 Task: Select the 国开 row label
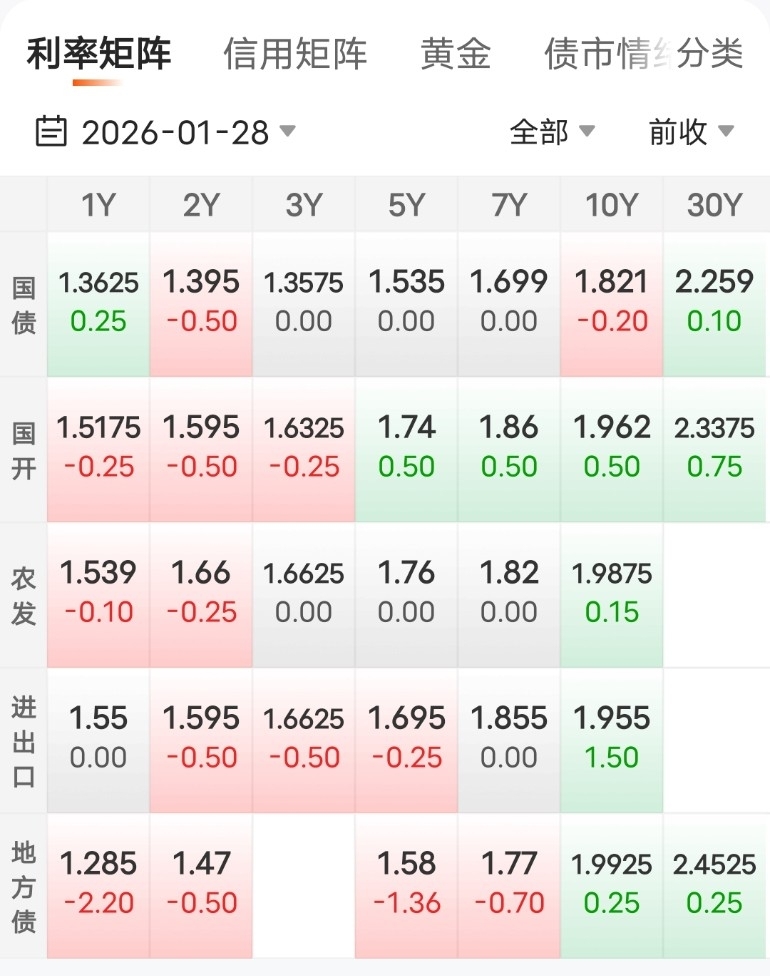(23, 449)
